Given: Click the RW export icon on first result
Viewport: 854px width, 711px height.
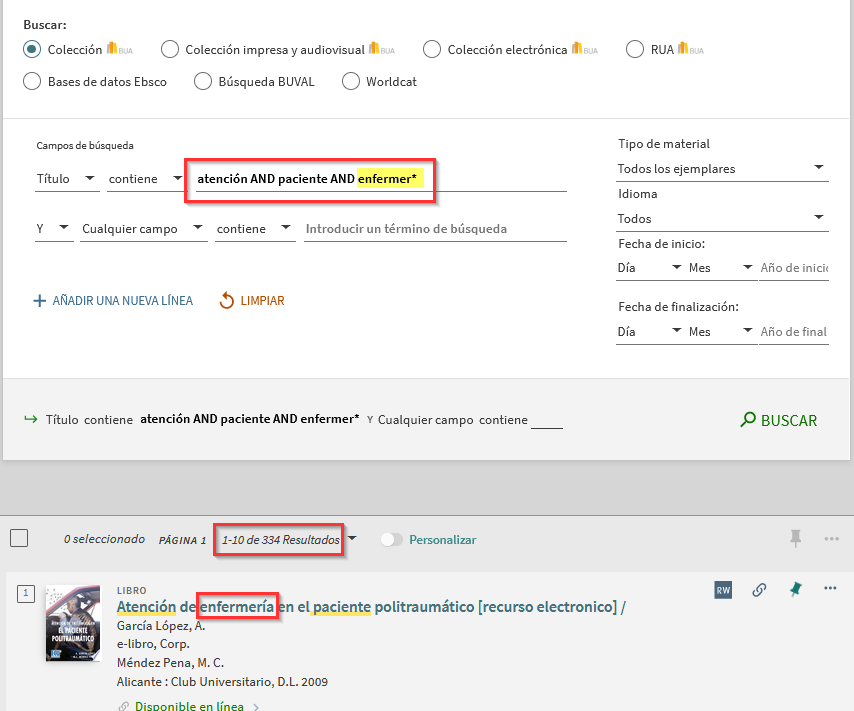Looking at the screenshot, I should (723, 590).
